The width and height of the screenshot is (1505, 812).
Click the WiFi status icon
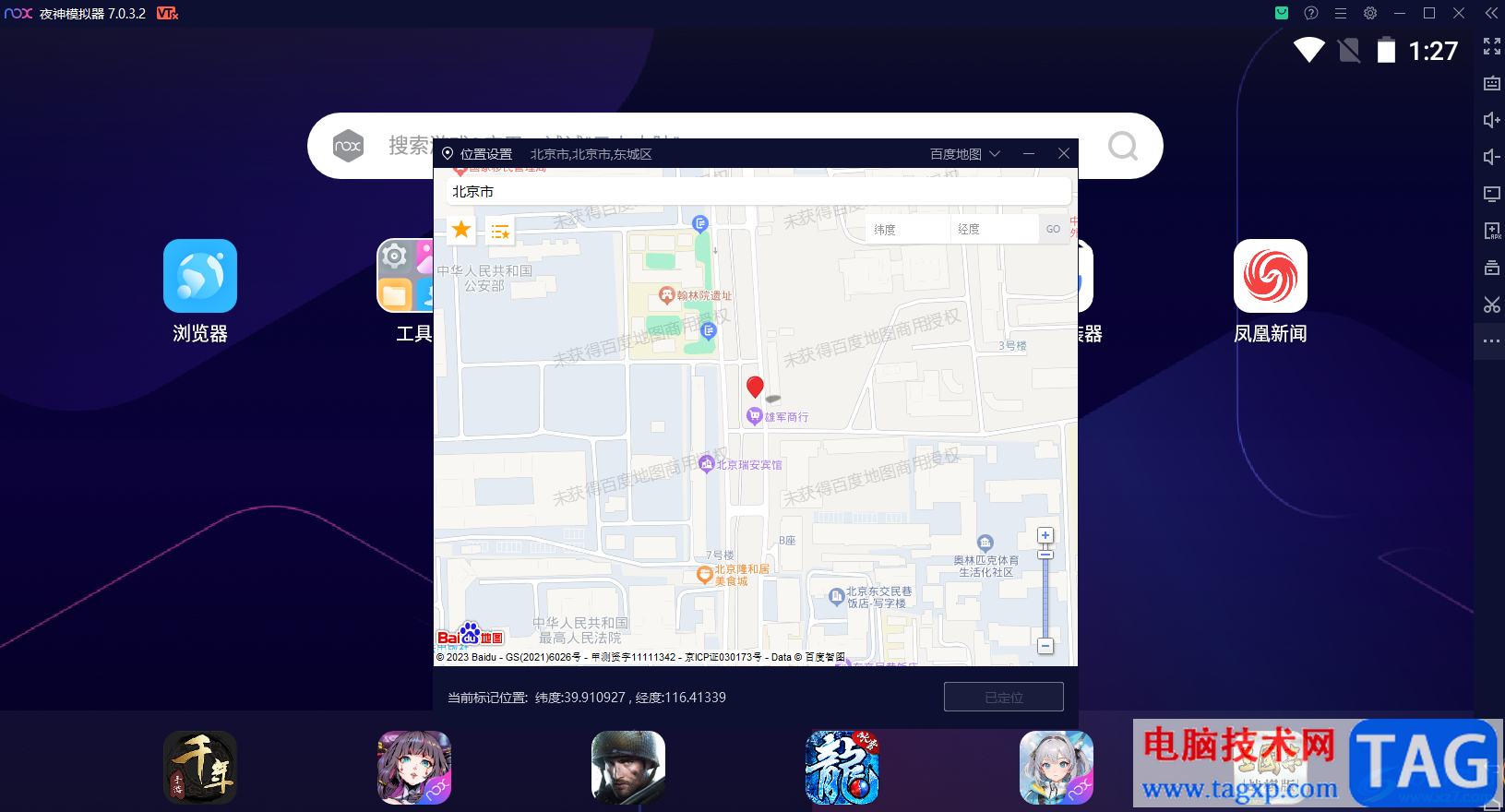1308,50
